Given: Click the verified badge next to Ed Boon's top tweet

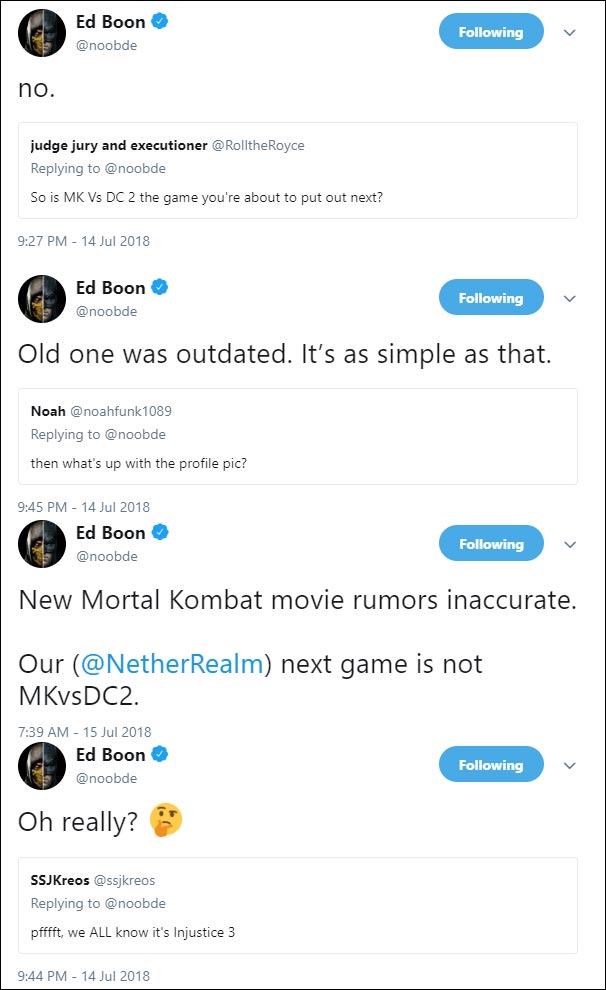Looking at the screenshot, I should 159,21.
